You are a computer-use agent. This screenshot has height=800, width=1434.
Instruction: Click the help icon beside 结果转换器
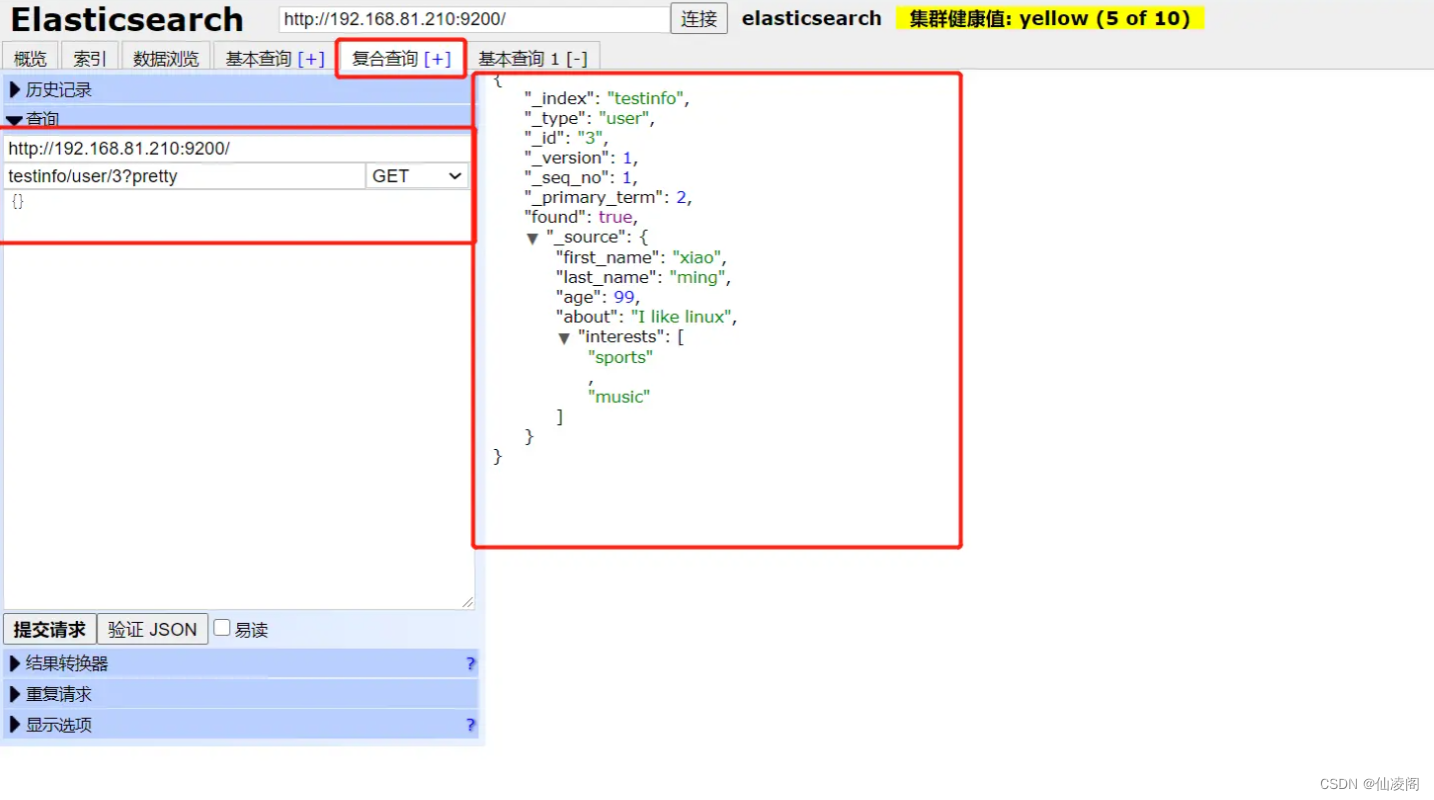tap(470, 664)
